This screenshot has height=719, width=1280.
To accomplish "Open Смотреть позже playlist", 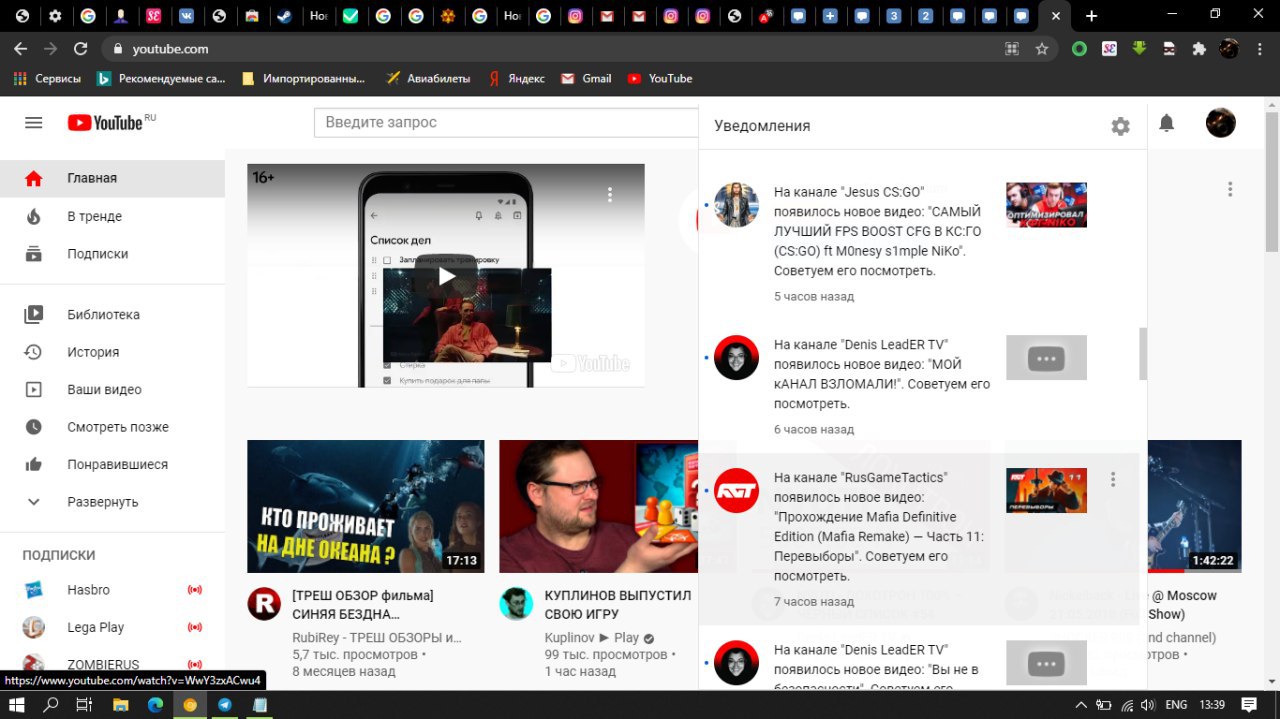I will [x=112, y=427].
